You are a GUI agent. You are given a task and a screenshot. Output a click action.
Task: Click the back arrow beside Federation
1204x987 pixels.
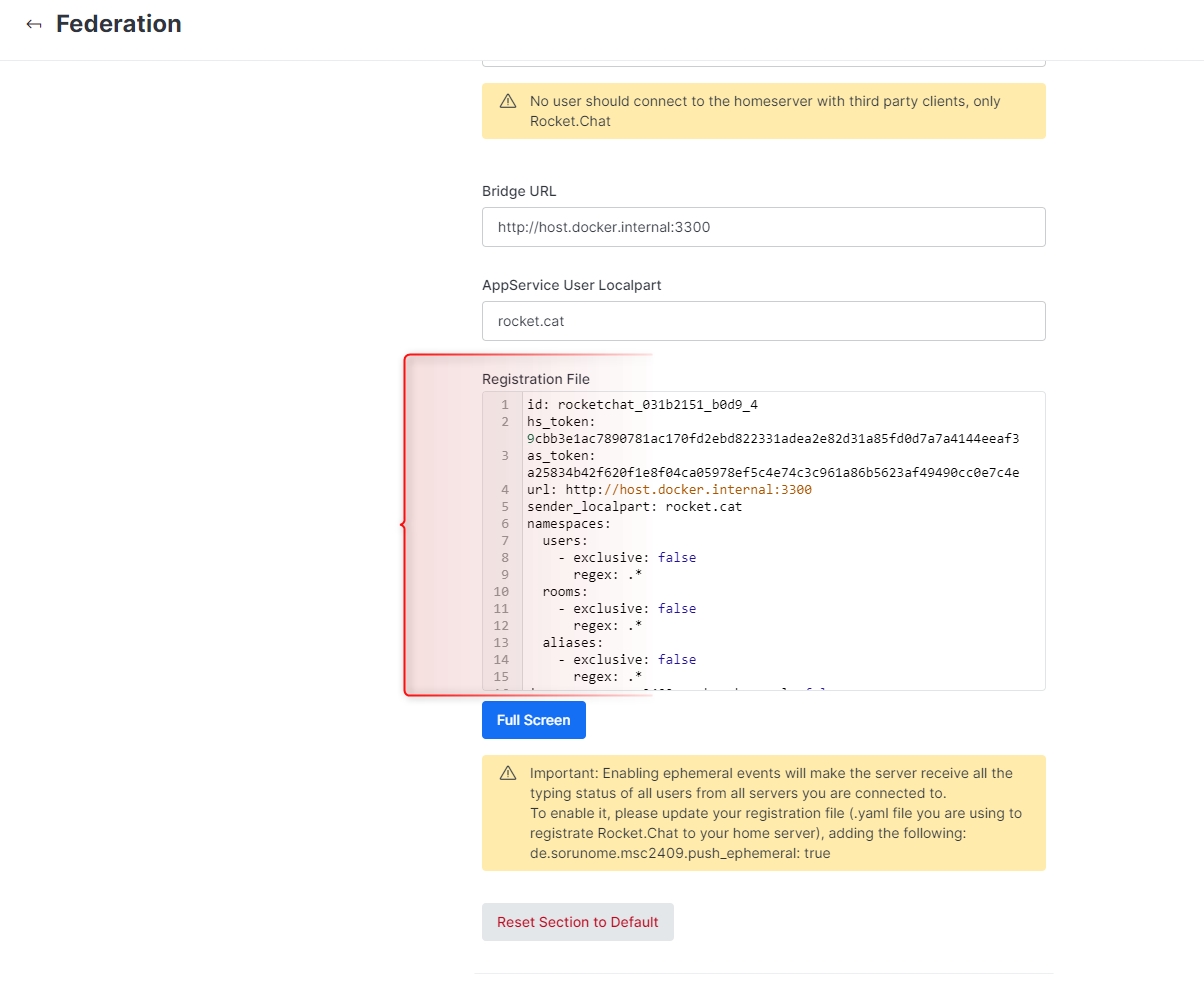click(x=34, y=24)
